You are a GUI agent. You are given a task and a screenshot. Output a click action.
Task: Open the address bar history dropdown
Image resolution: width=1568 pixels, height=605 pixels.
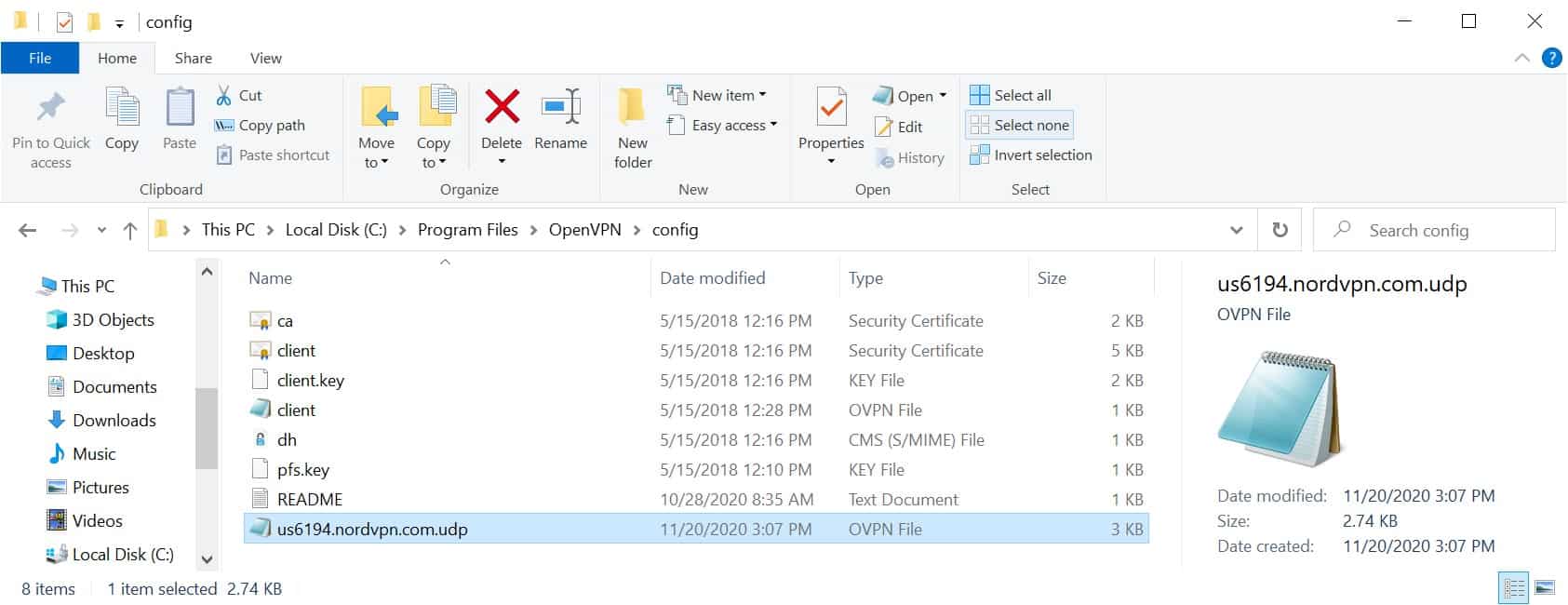point(1236,230)
